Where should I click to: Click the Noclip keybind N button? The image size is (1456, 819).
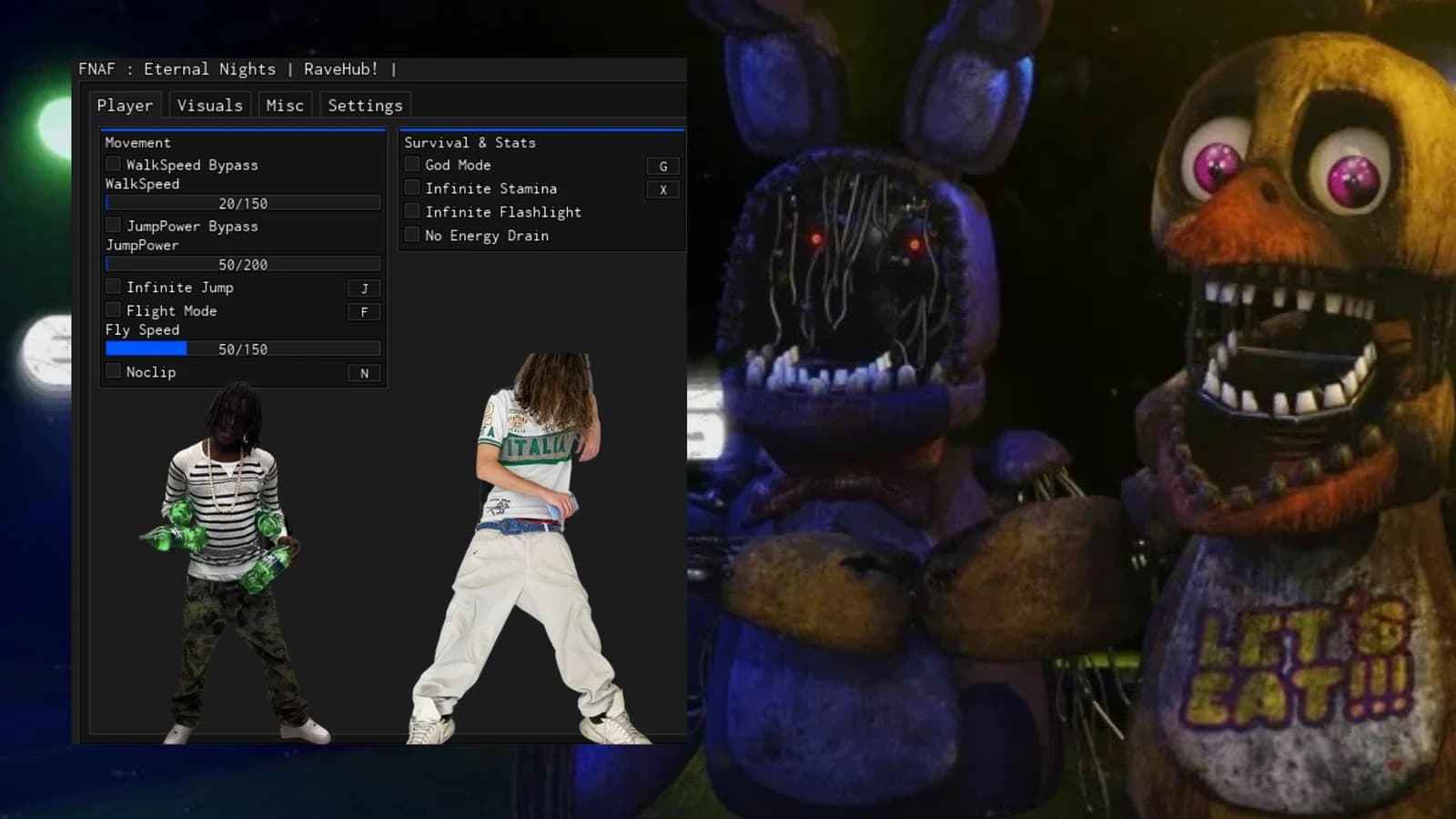365,373
